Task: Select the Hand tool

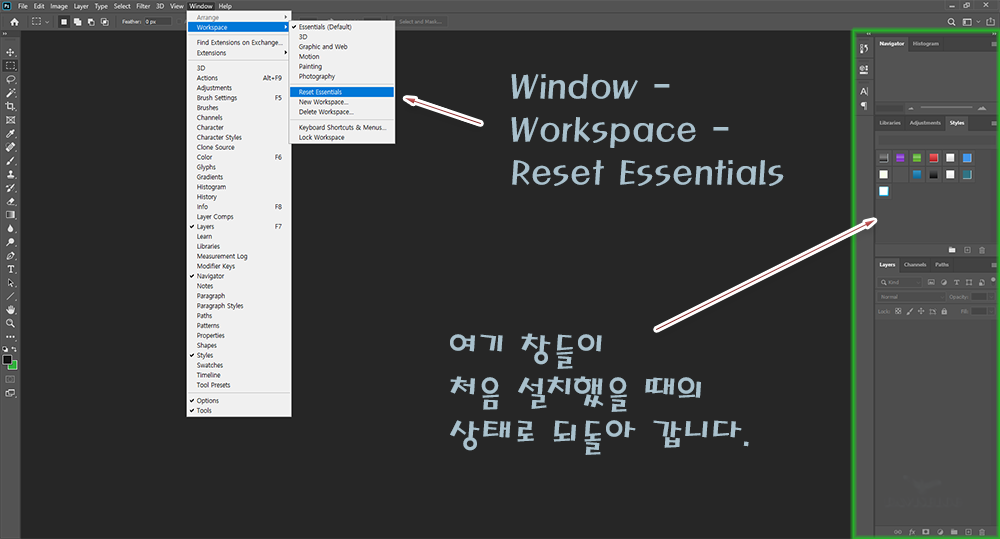Action: pyautogui.click(x=10, y=310)
